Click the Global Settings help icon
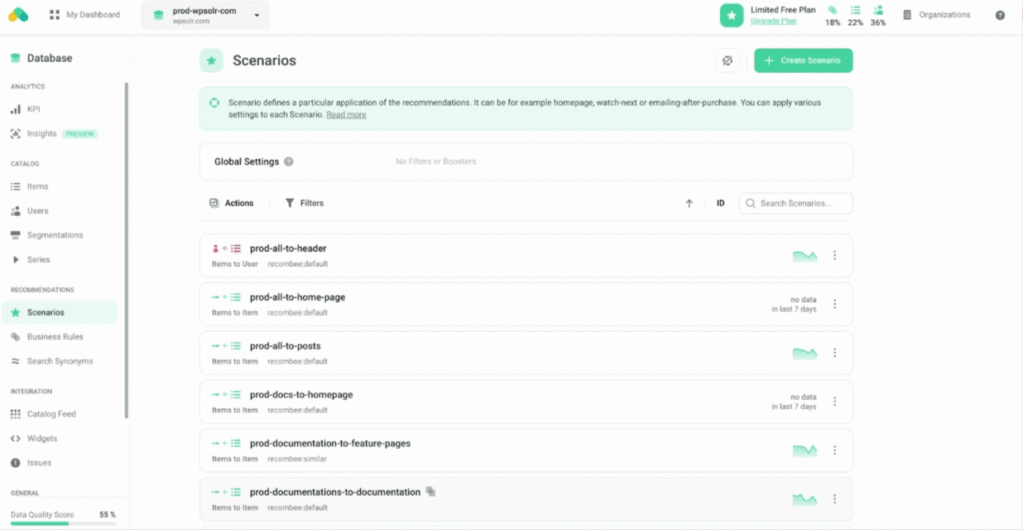 pyautogui.click(x=289, y=162)
